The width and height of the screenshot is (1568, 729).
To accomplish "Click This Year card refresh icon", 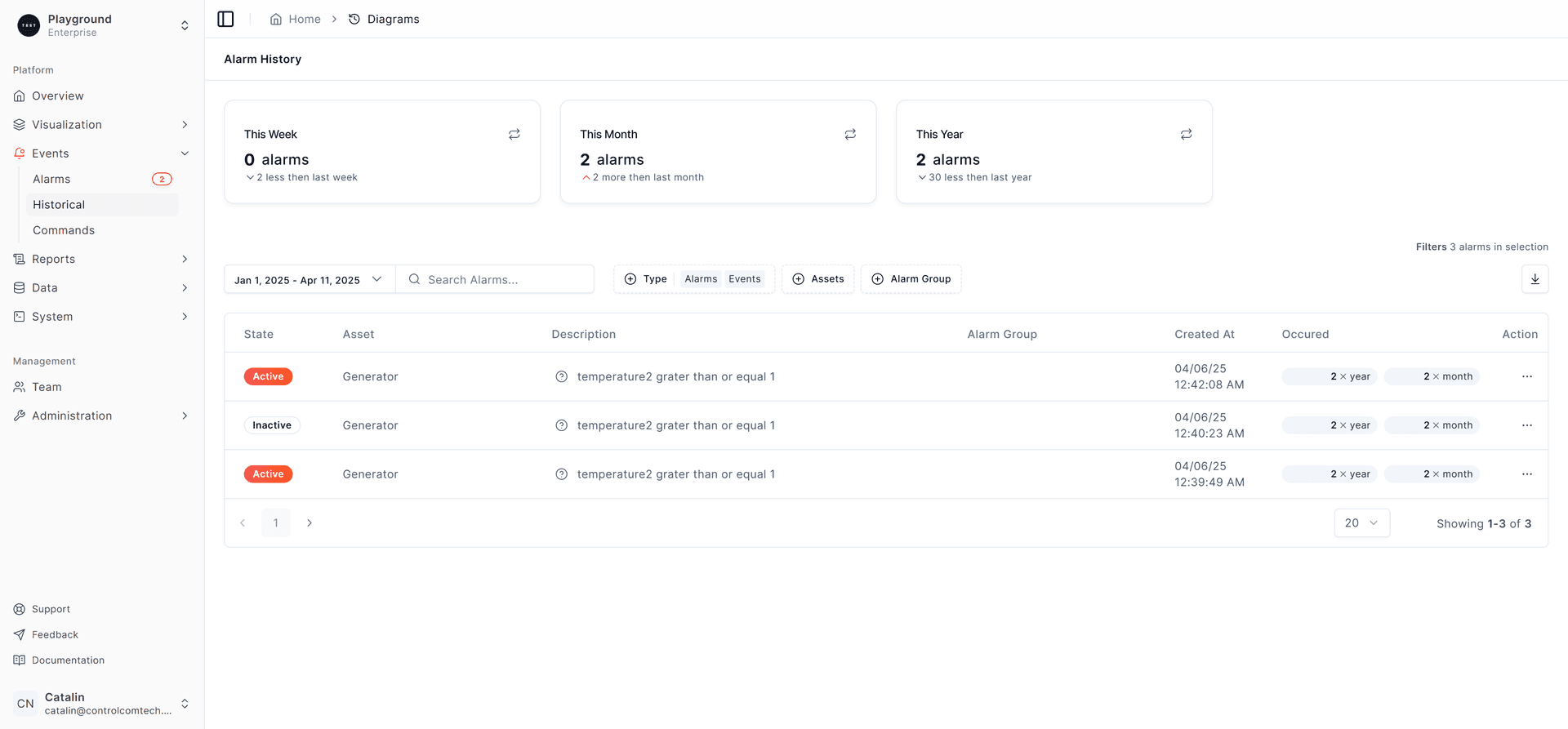I will coord(1186,135).
